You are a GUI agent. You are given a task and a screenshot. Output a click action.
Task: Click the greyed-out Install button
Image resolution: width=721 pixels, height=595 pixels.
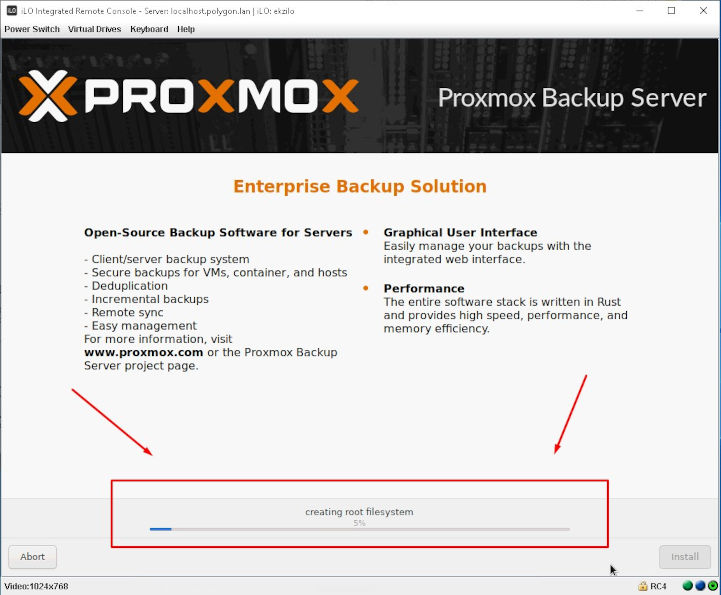tap(685, 557)
